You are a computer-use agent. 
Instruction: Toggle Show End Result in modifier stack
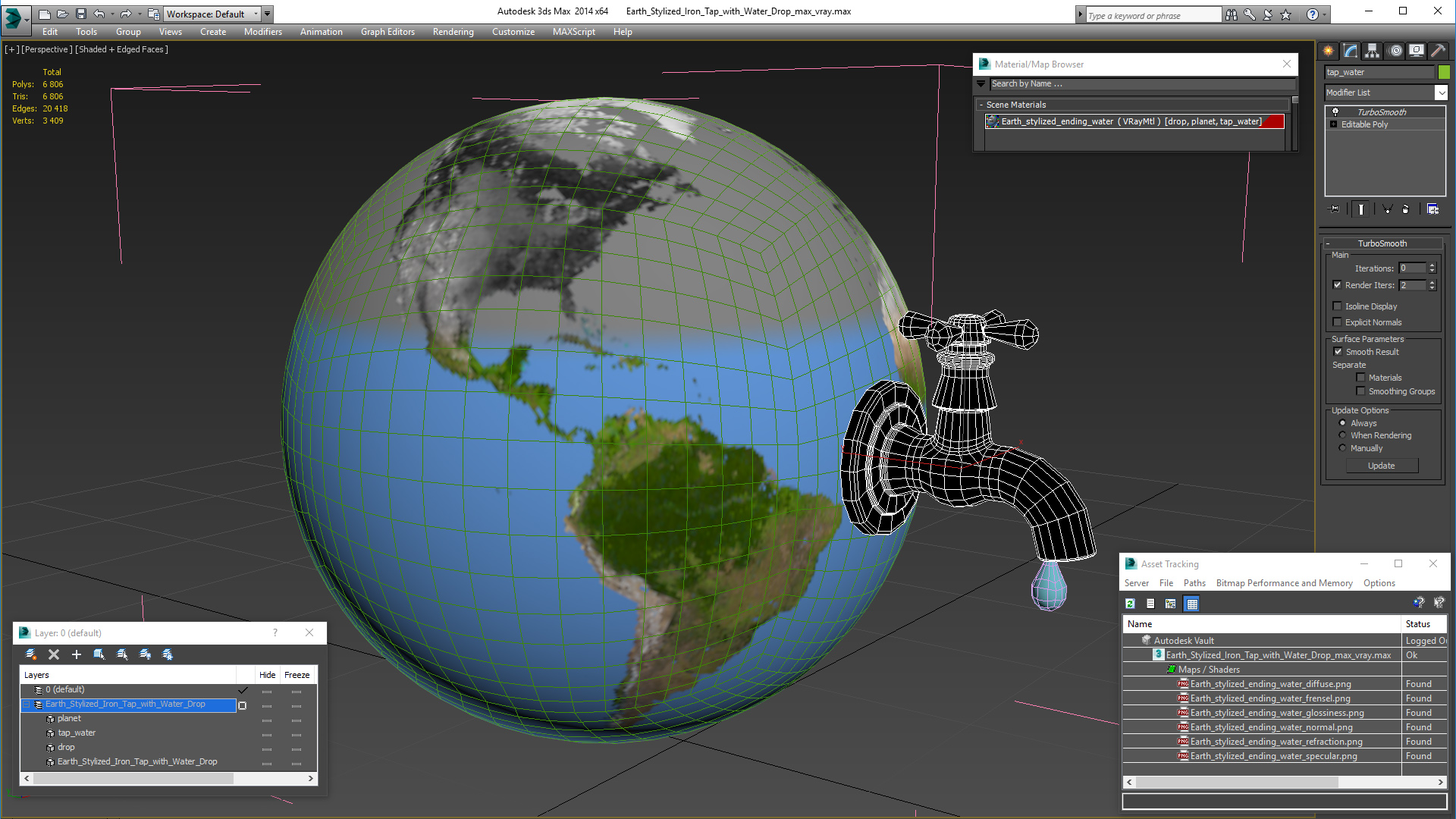point(1361,209)
